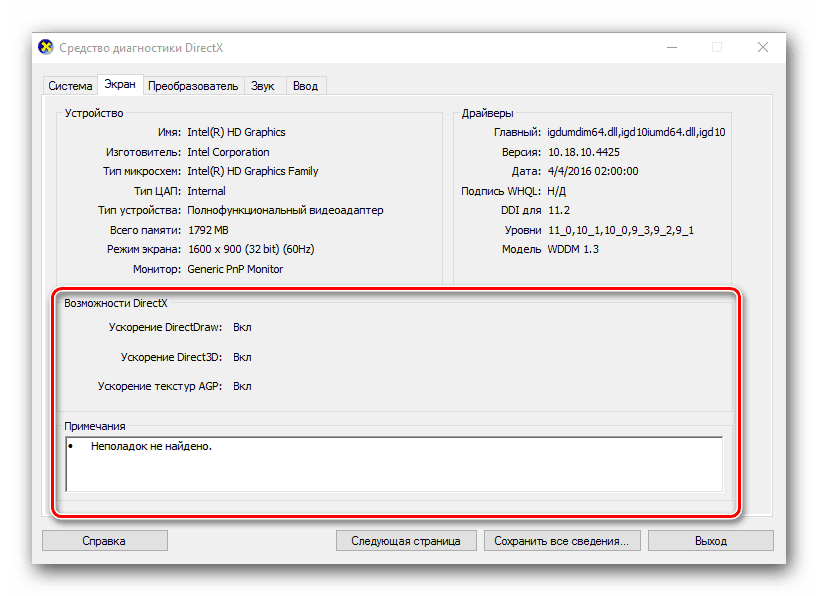Screen dimensions: 818x596
Task: Click the memory value 1792 MB
Action: click(x=208, y=230)
